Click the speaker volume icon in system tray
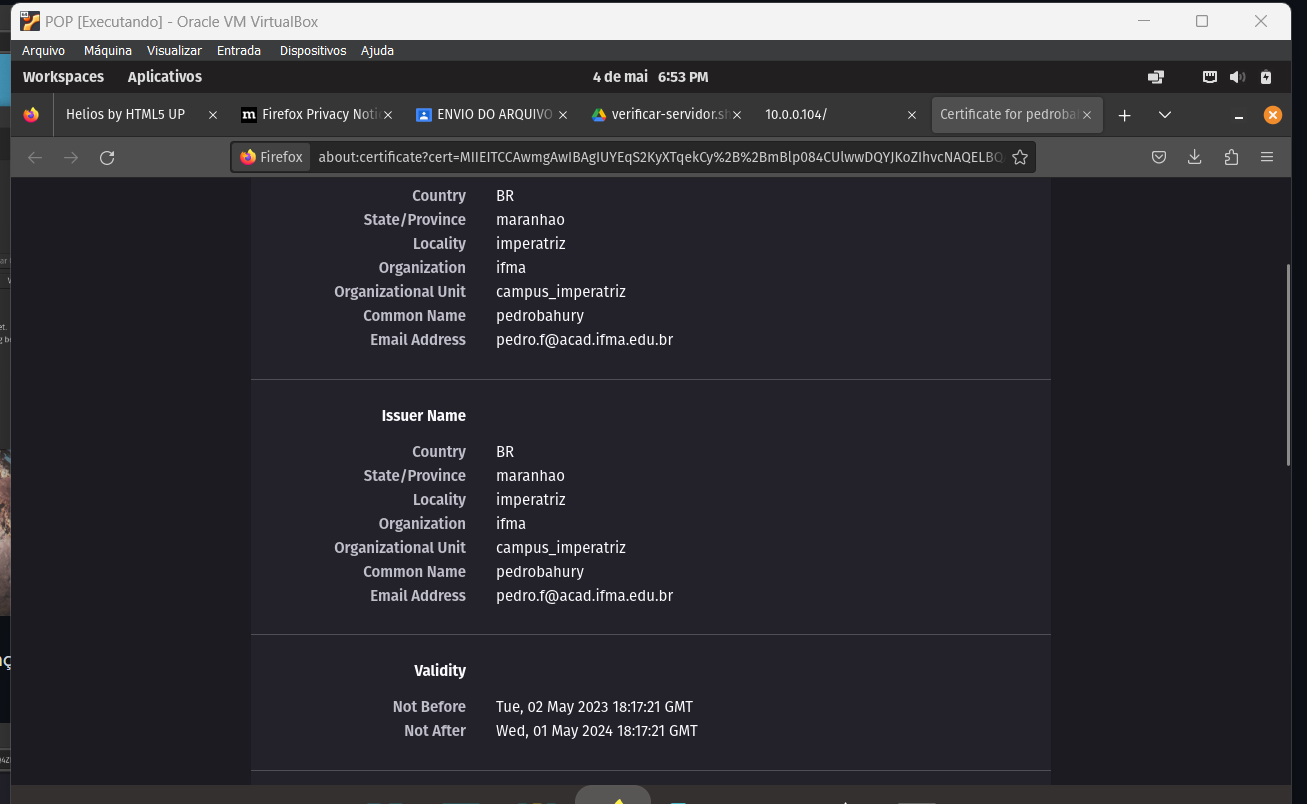The image size is (1307, 804). (1237, 76)
